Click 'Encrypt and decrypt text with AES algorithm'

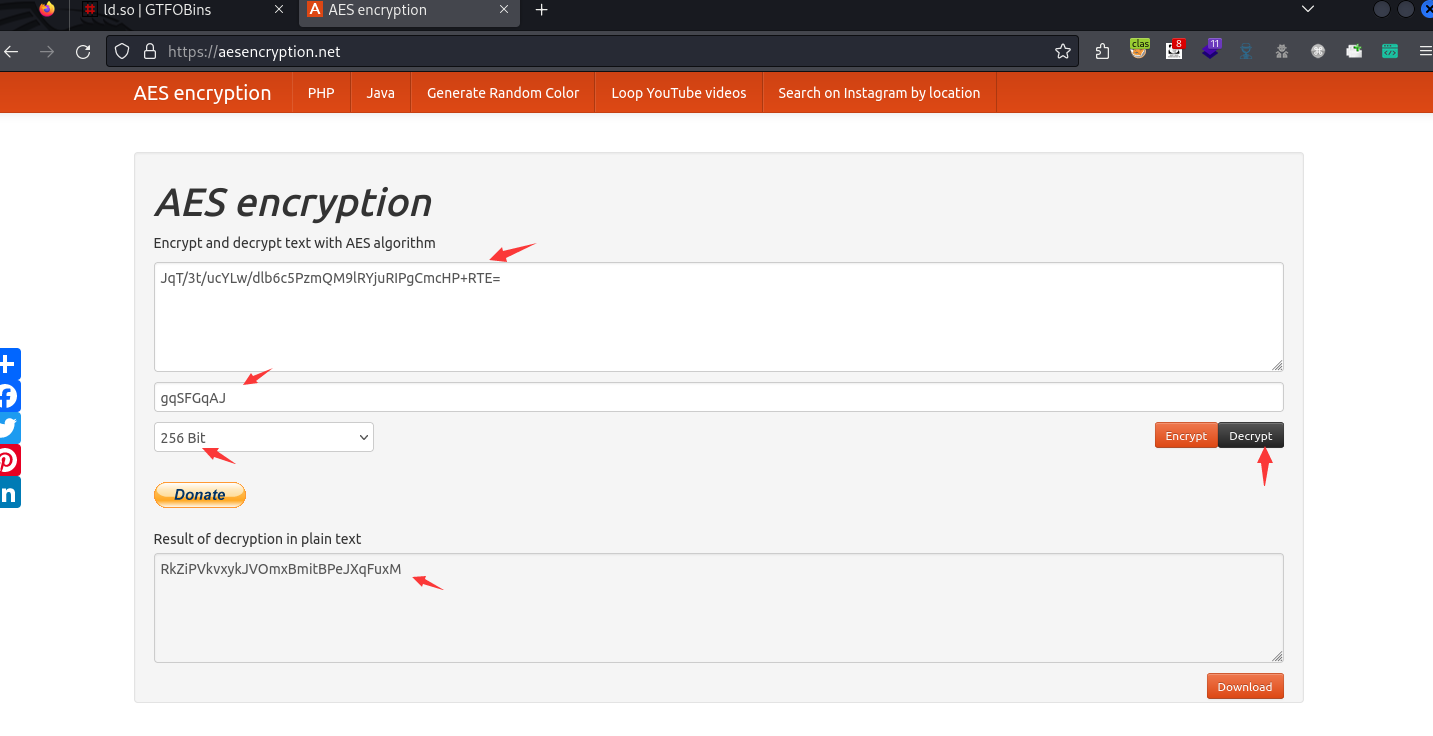coord(295,243)
